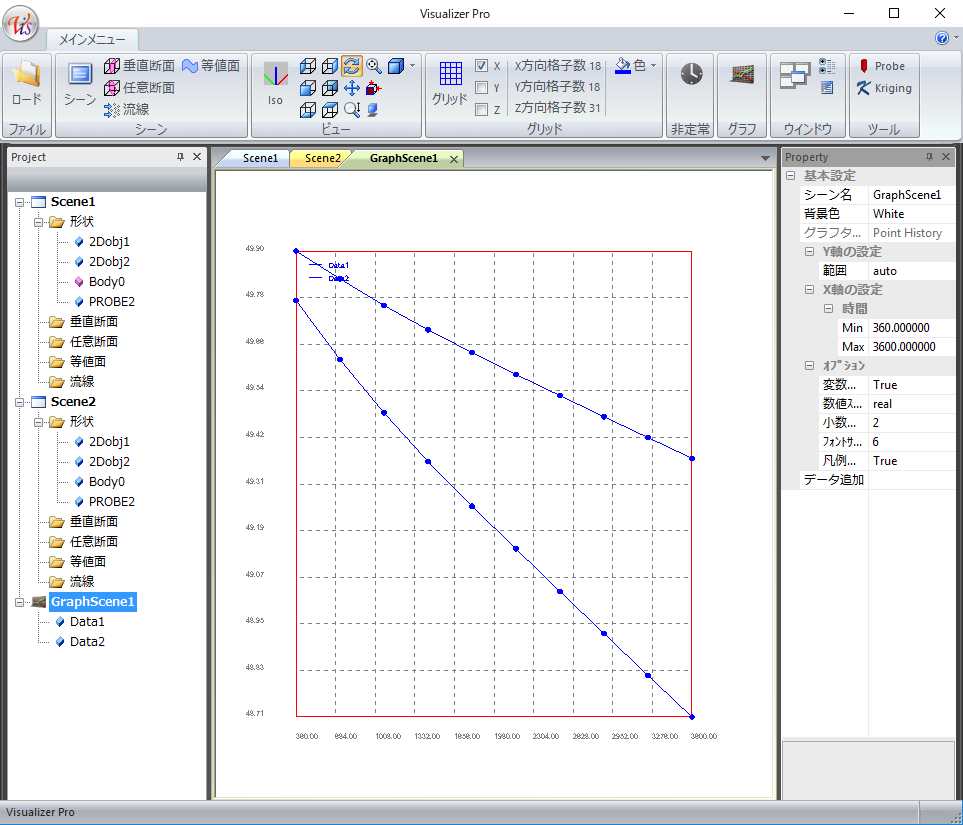Collapse the Scene1 tree node
Viewport: 963px width, 825px height.
(x=20, y=203)
